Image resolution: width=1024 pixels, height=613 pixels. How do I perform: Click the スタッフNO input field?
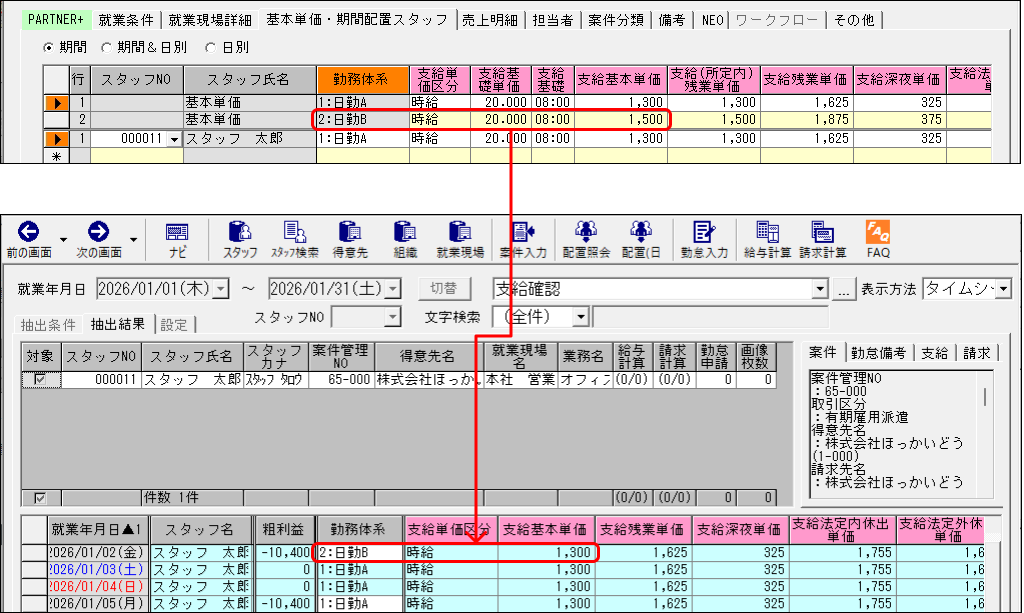(x=361, y=315)
